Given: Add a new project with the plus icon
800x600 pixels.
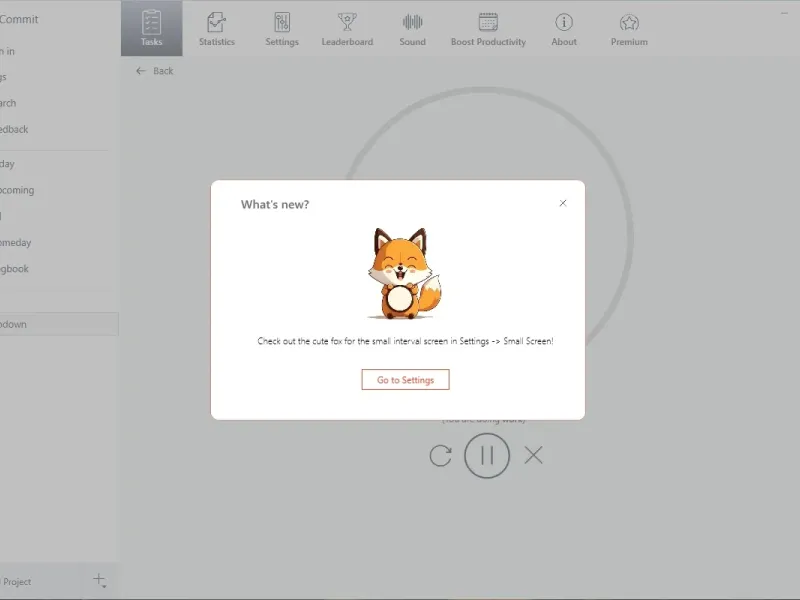Looking at the screenshot, I should click(99, 580).
